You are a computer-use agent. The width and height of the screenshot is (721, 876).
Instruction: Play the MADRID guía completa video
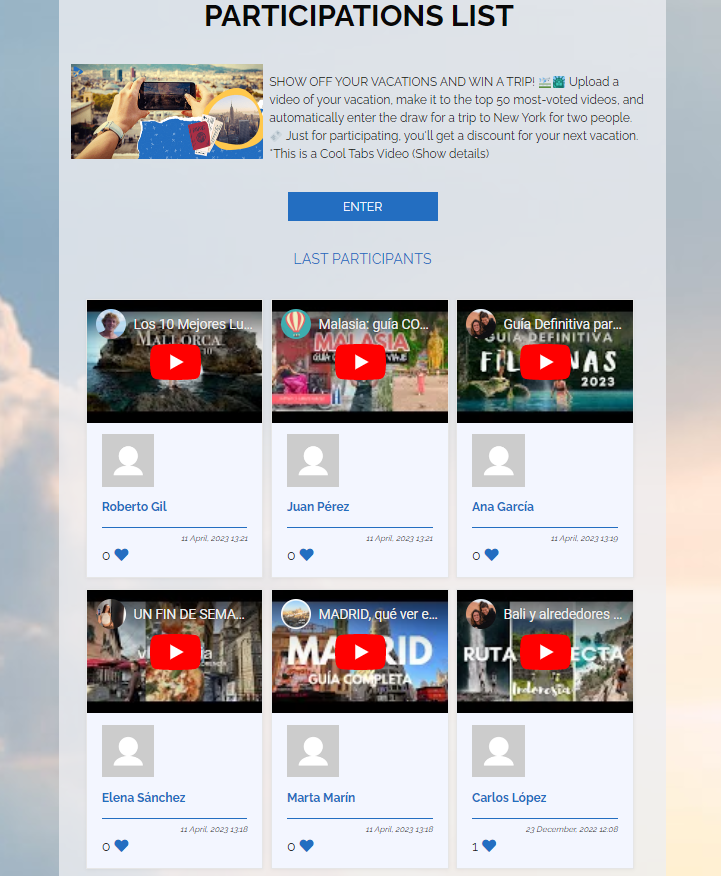pos(360,652)
